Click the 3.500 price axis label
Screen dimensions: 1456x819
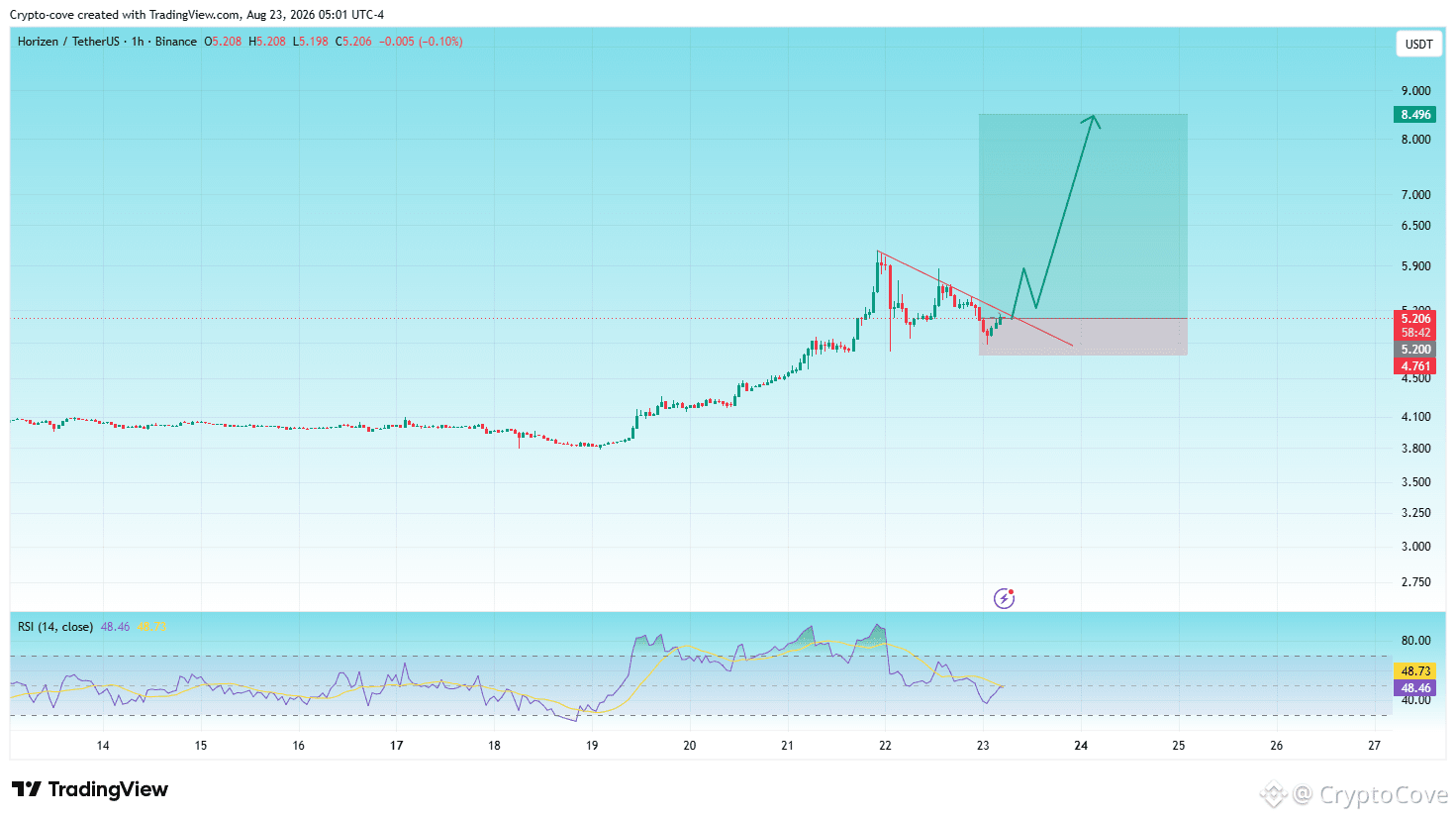pos(1415,482)
